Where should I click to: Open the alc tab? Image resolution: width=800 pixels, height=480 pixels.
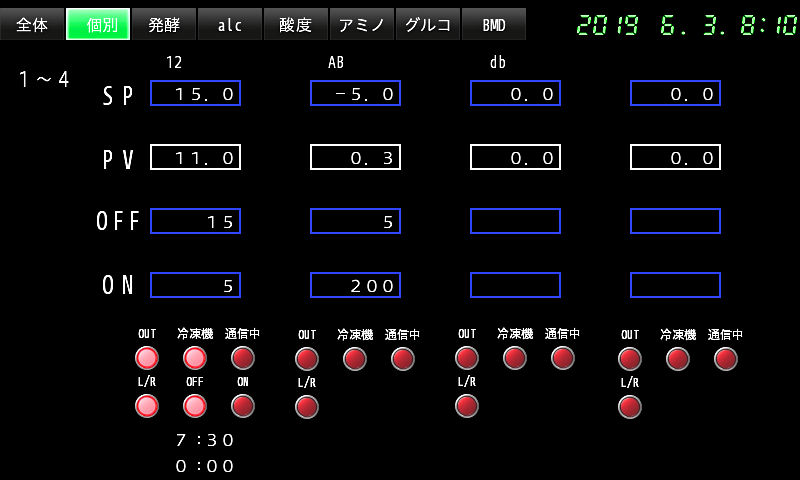coord(230,24)
